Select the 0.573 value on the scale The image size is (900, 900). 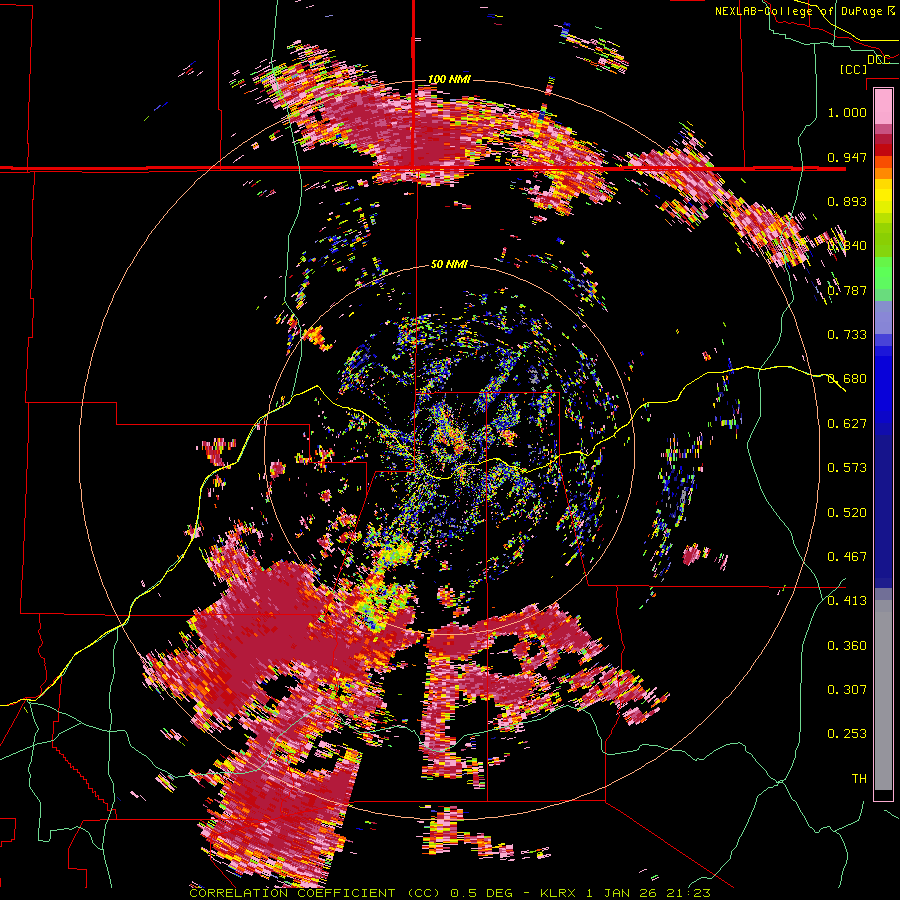pos(847,468)
